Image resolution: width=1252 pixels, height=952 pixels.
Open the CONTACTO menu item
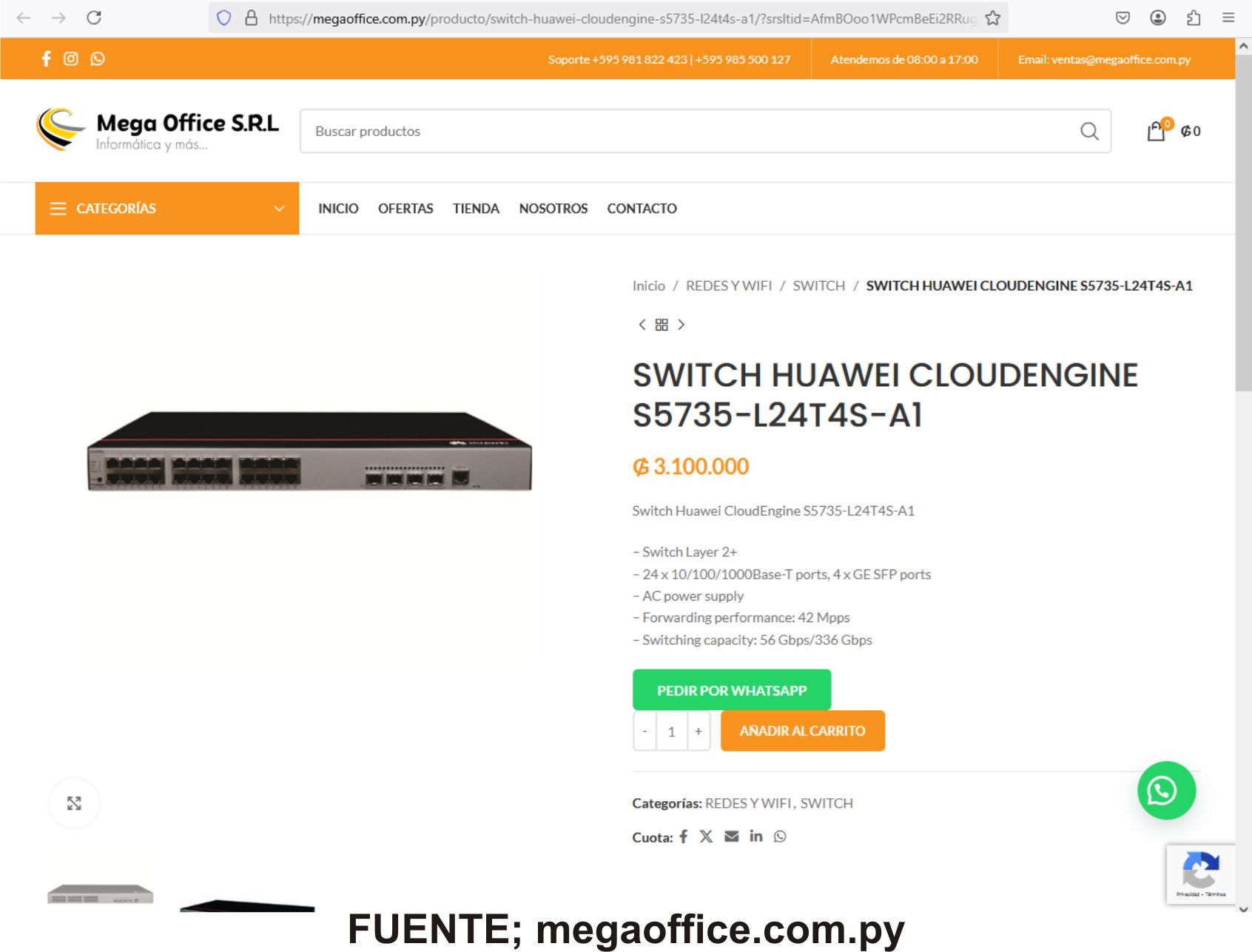coord(642,209)
